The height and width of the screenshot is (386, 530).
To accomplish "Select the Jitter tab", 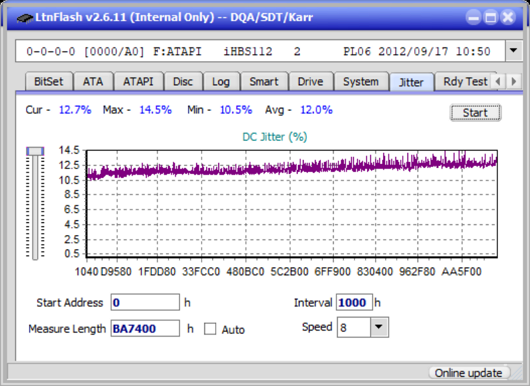I will pyautogui.click(x=411, y=82).
